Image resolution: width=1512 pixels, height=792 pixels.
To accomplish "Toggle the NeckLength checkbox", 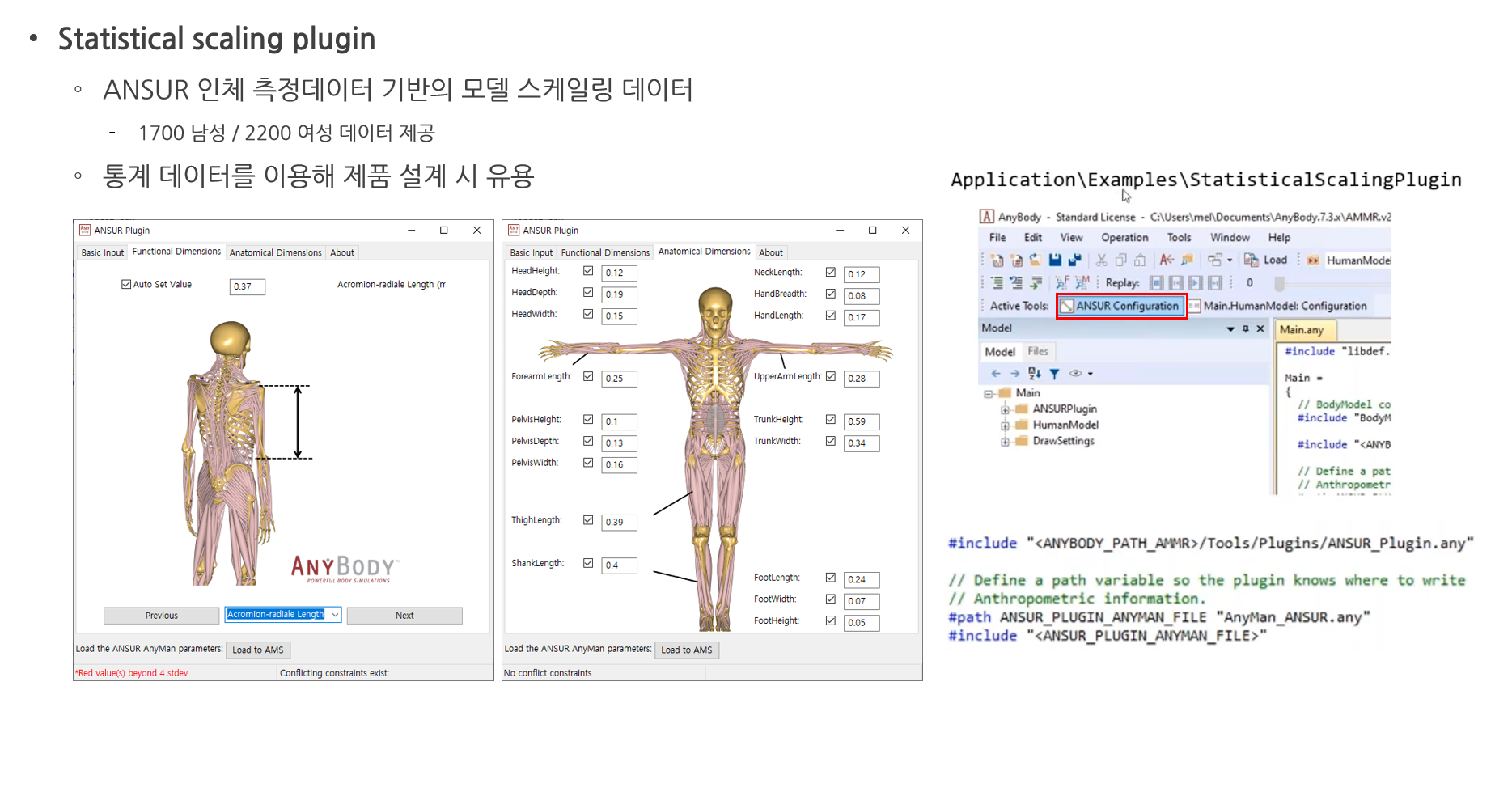I will pos(831,273).
